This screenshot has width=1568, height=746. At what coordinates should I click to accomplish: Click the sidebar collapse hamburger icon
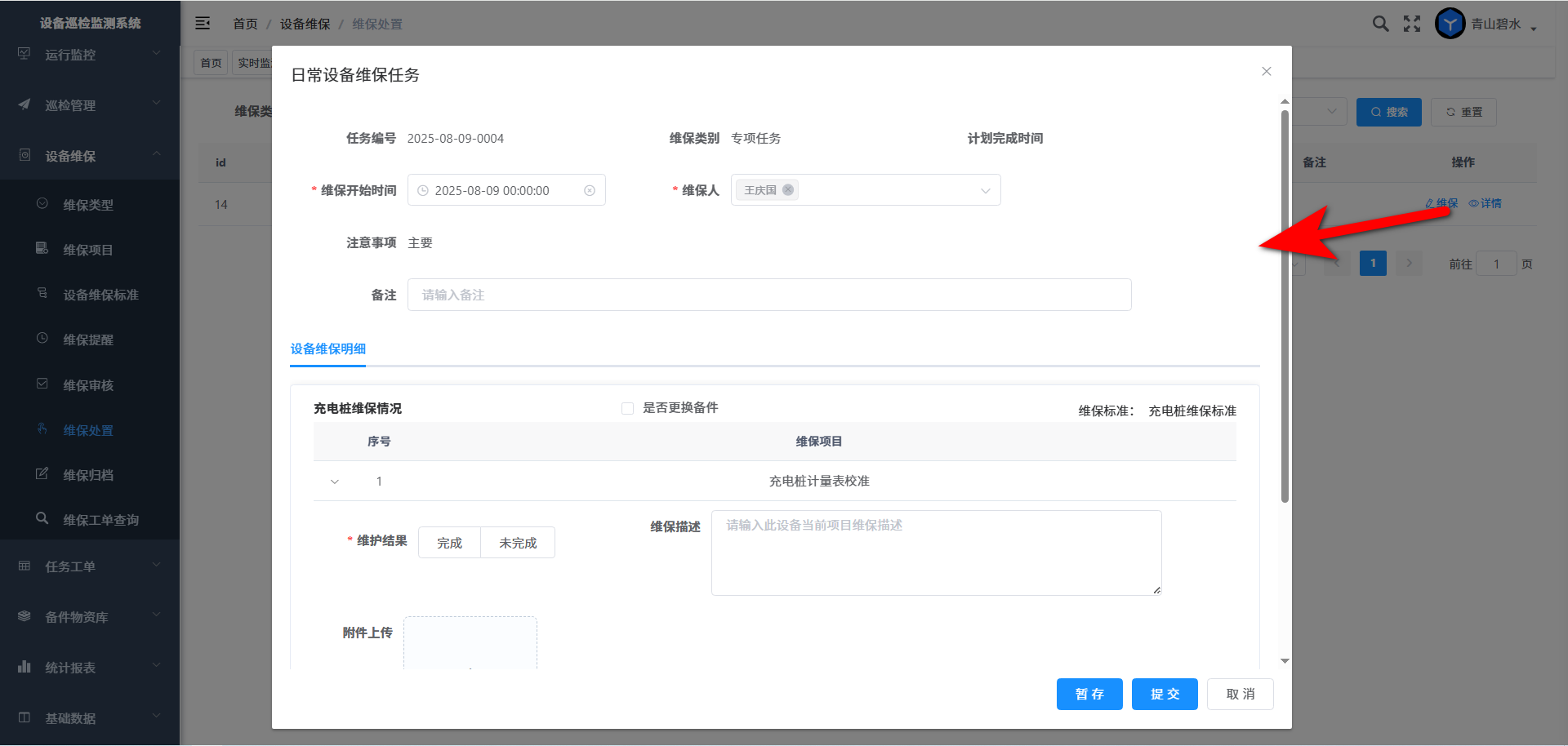(x=203, y=24)
